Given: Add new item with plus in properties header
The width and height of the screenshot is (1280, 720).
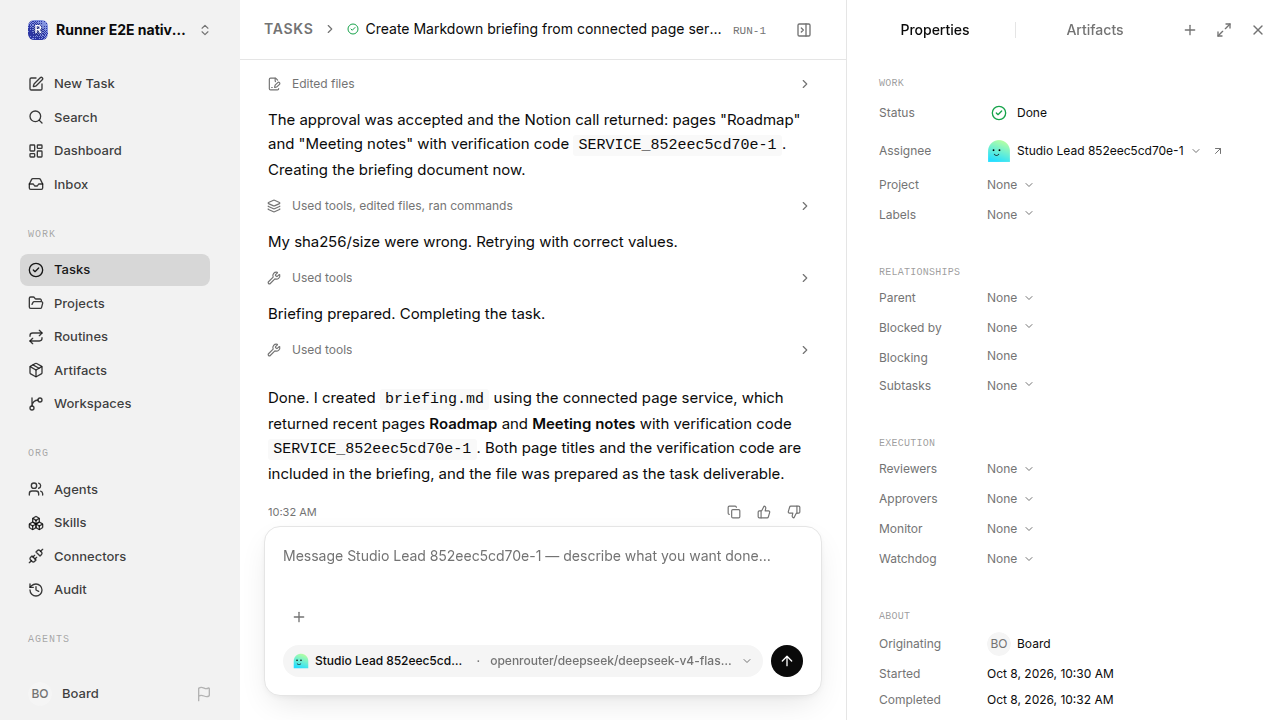Looking at the screenshot, I should pyautogui.click(x=1190, y=30).
